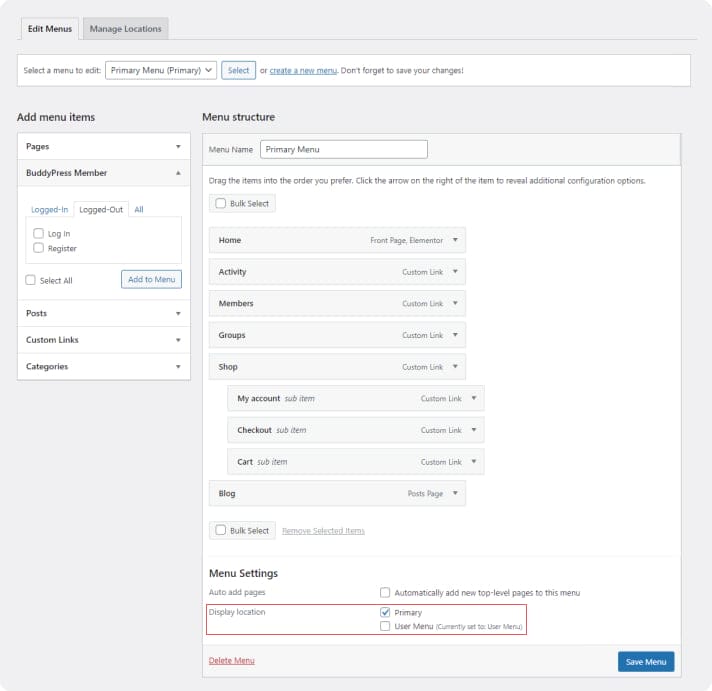Expand the Shop menu item arrow

[455, 367]
